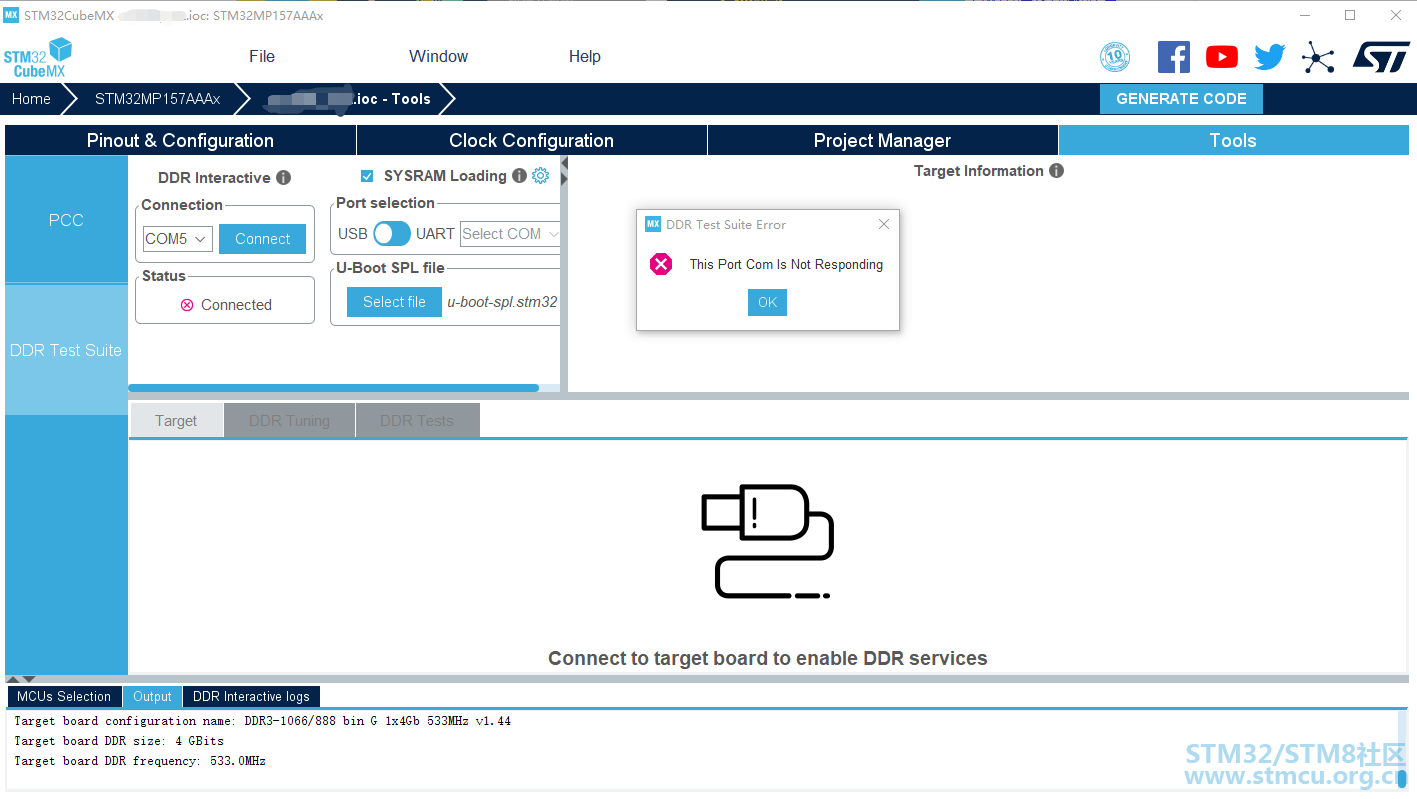Open the ST Facebook page icon
1417x799 pixels.
tap(1174, 57)
